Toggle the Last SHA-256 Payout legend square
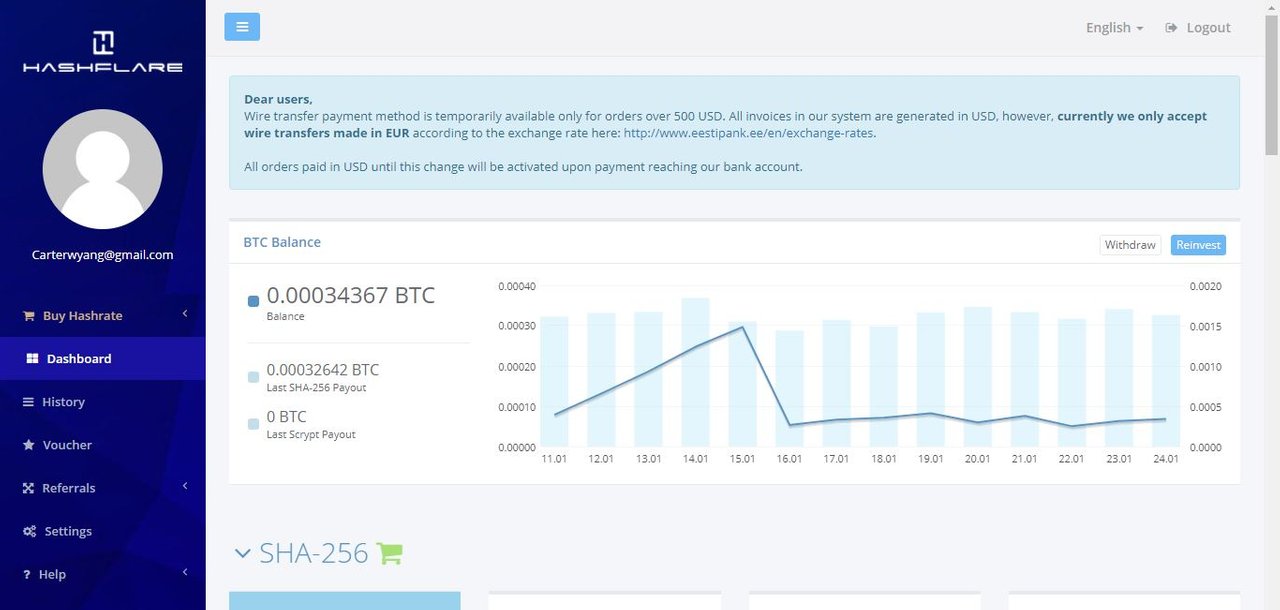 click(x=253, y=377)
